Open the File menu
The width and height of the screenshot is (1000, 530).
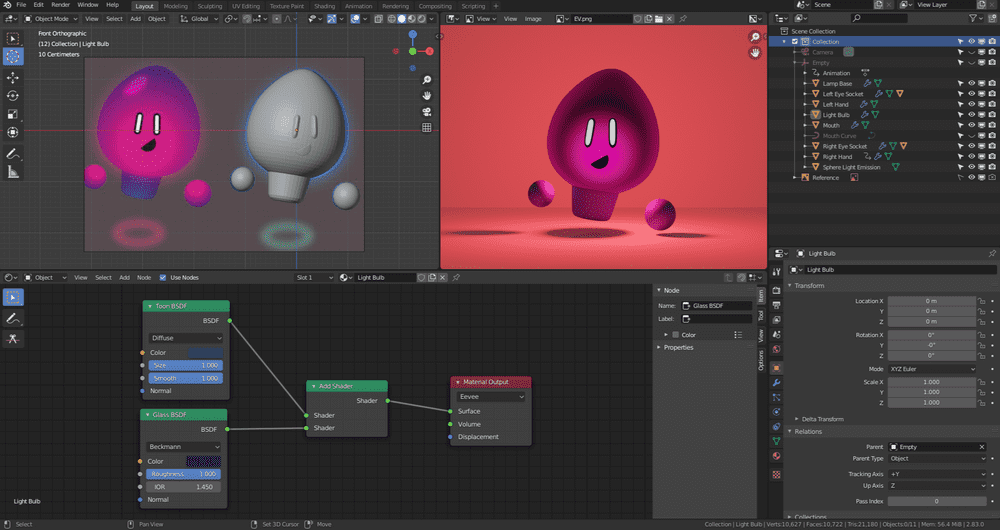coord(21,5)
